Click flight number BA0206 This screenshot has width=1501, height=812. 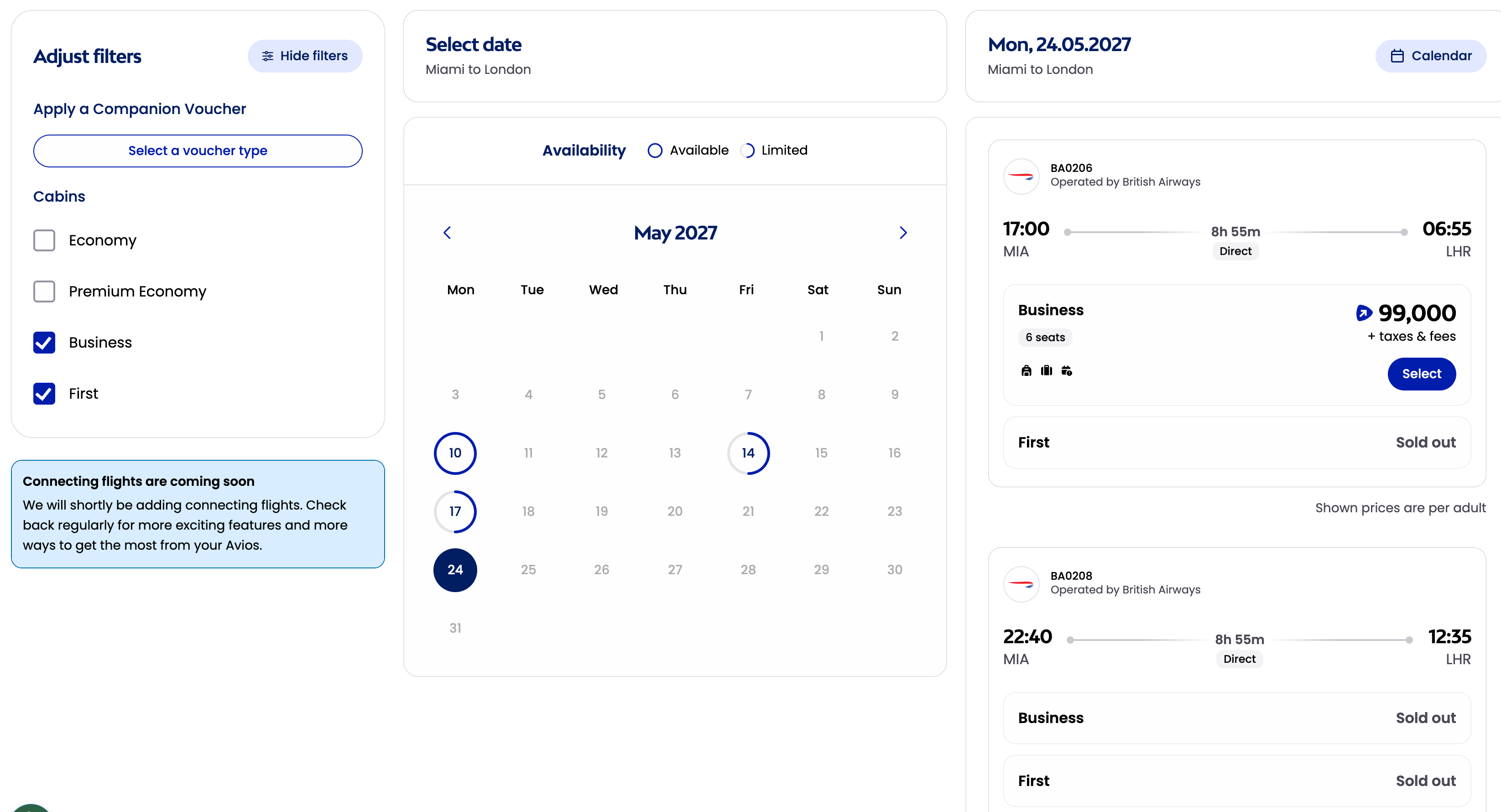pyautogui.click(x=1071, y=168)
